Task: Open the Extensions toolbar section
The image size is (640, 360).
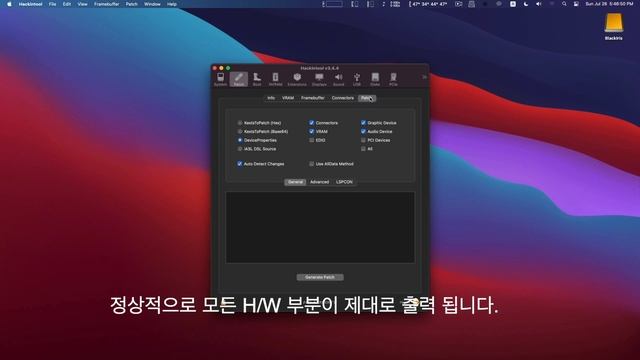Action: point(297,79)
